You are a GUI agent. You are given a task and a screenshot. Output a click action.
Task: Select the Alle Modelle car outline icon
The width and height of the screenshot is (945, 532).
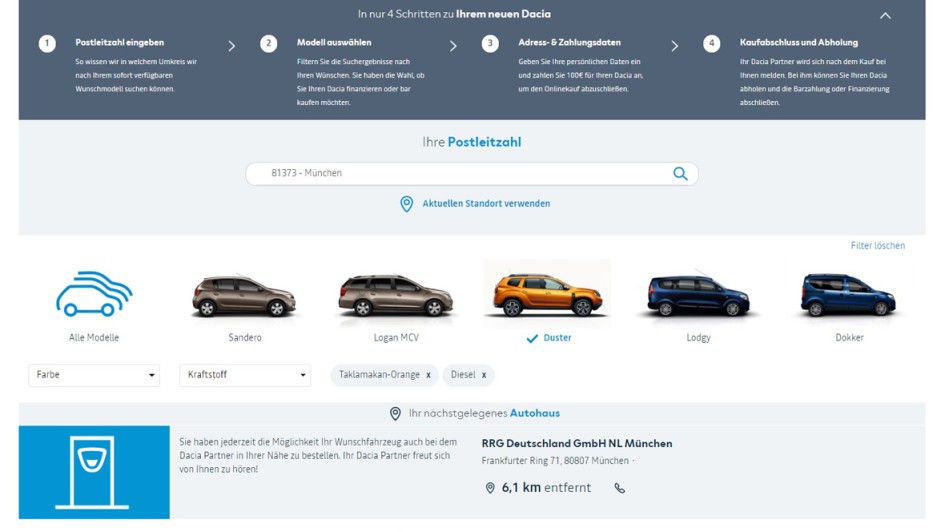click(x=94, y=293)
